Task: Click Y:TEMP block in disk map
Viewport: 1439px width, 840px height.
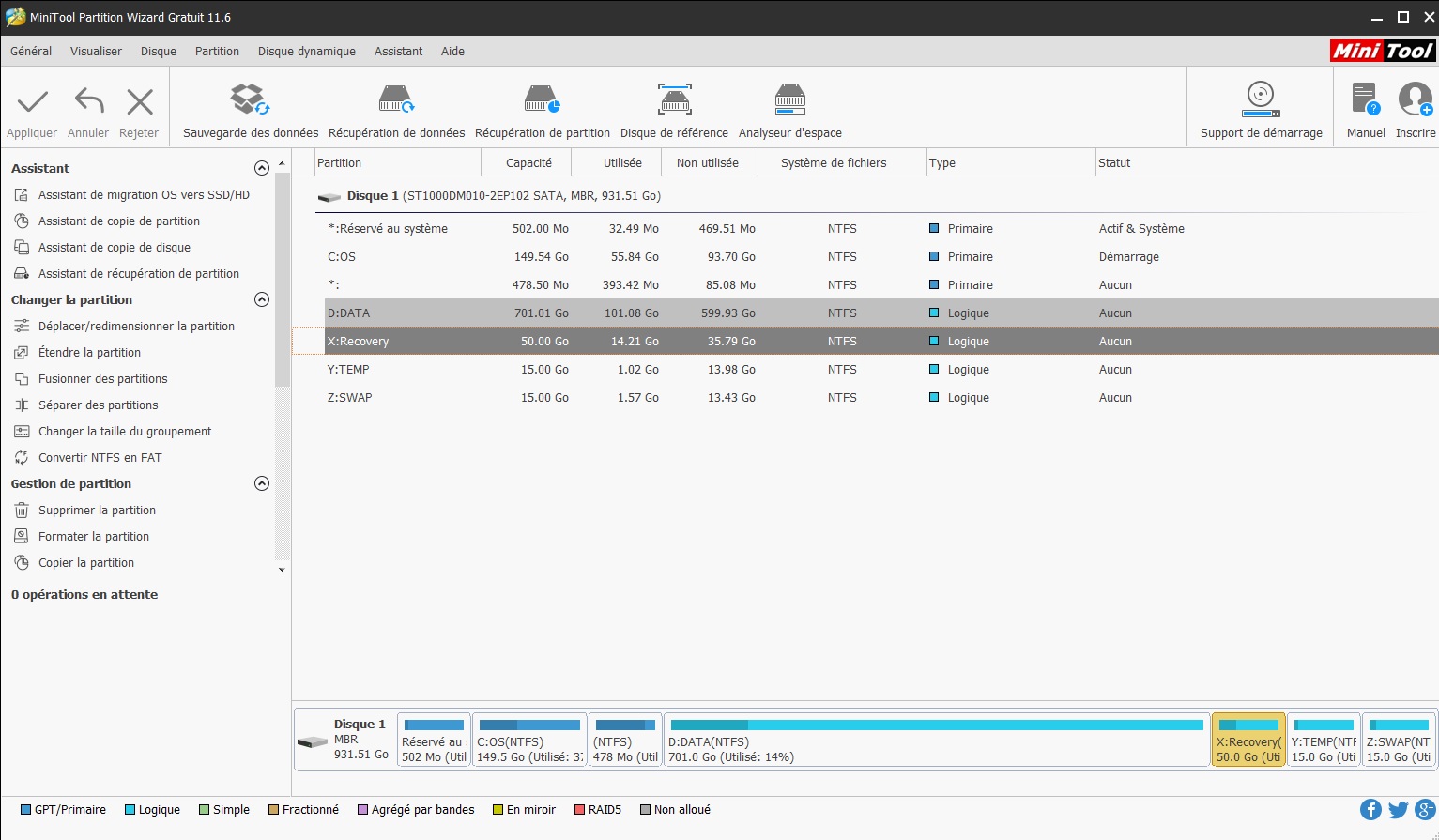Action: (x=1324, y=740)
